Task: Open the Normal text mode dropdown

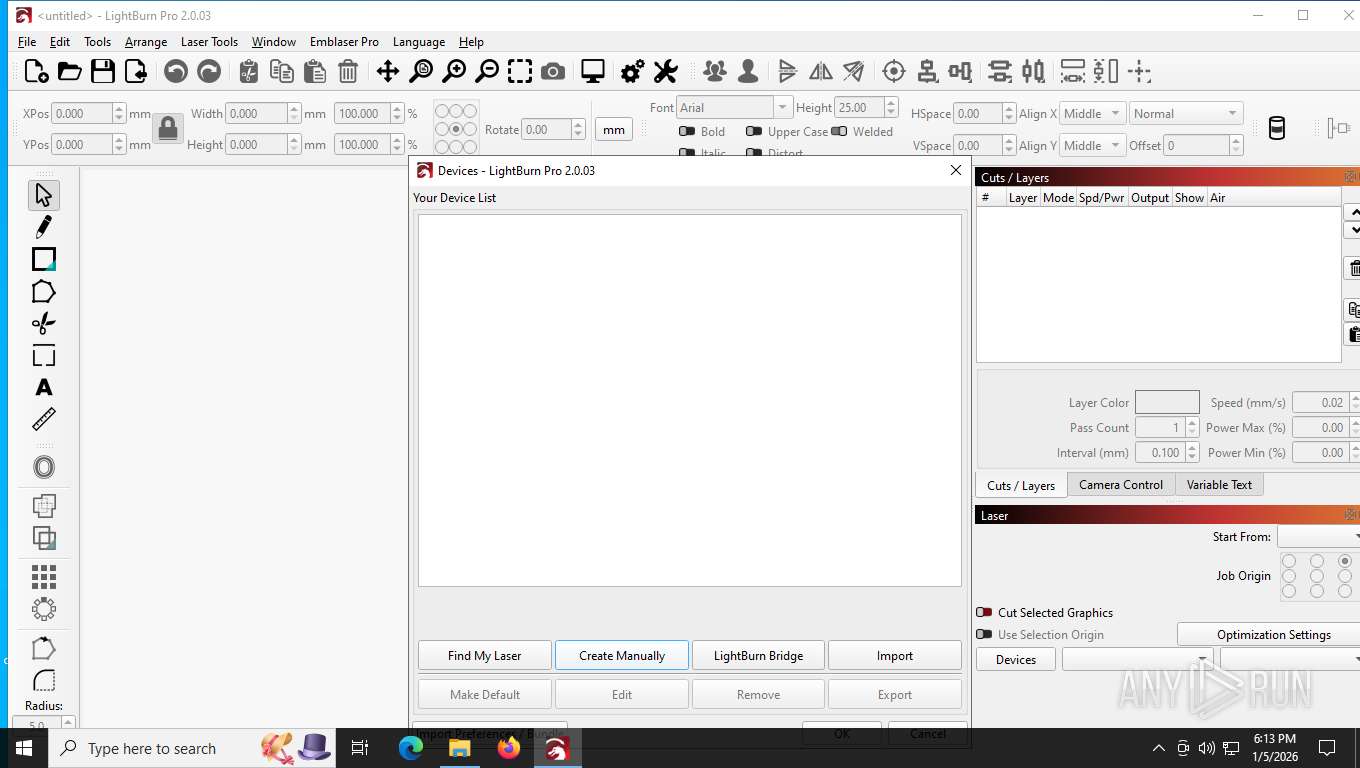Action: tap(1186, 113)
